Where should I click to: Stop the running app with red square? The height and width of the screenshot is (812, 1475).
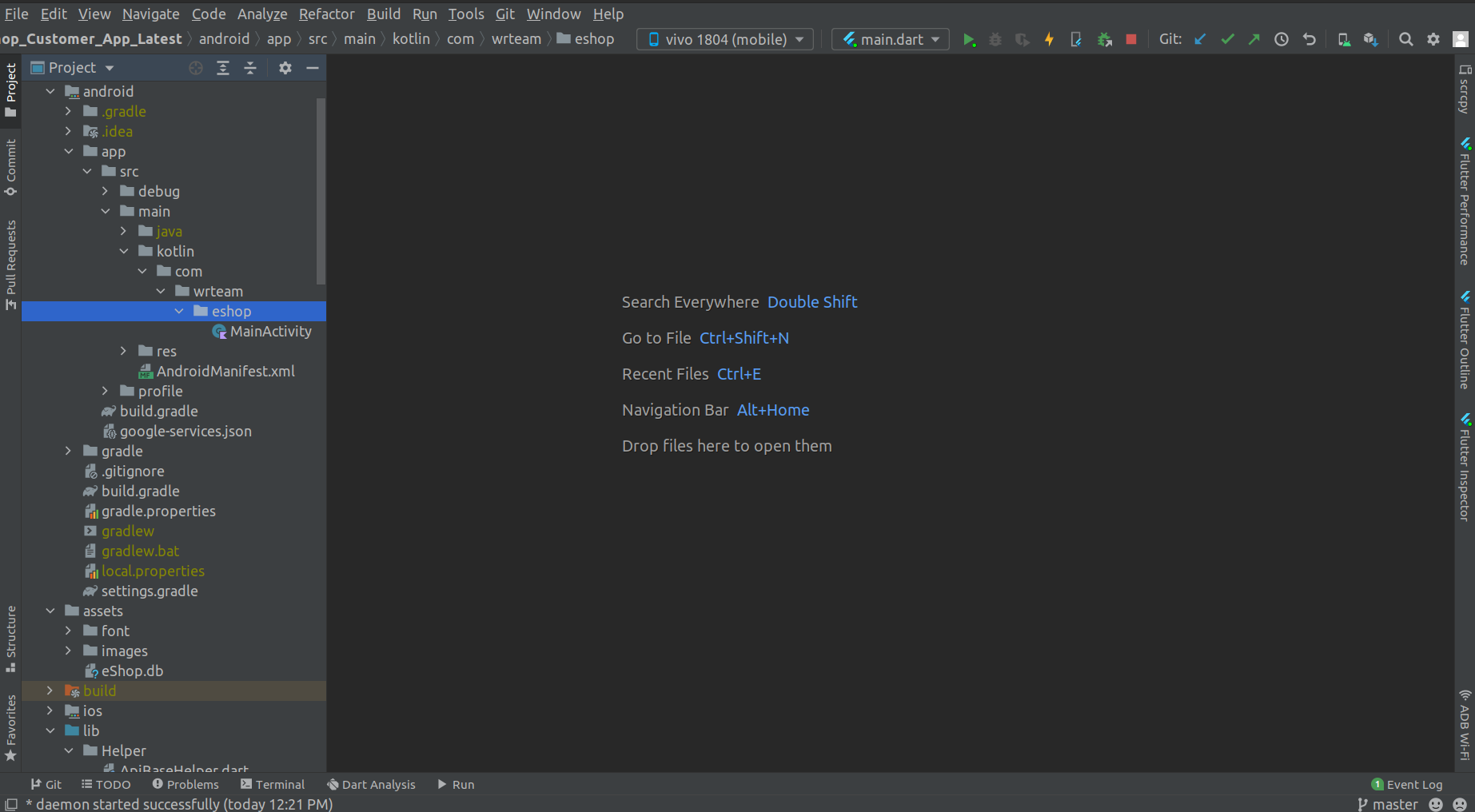coord(1131,39)
